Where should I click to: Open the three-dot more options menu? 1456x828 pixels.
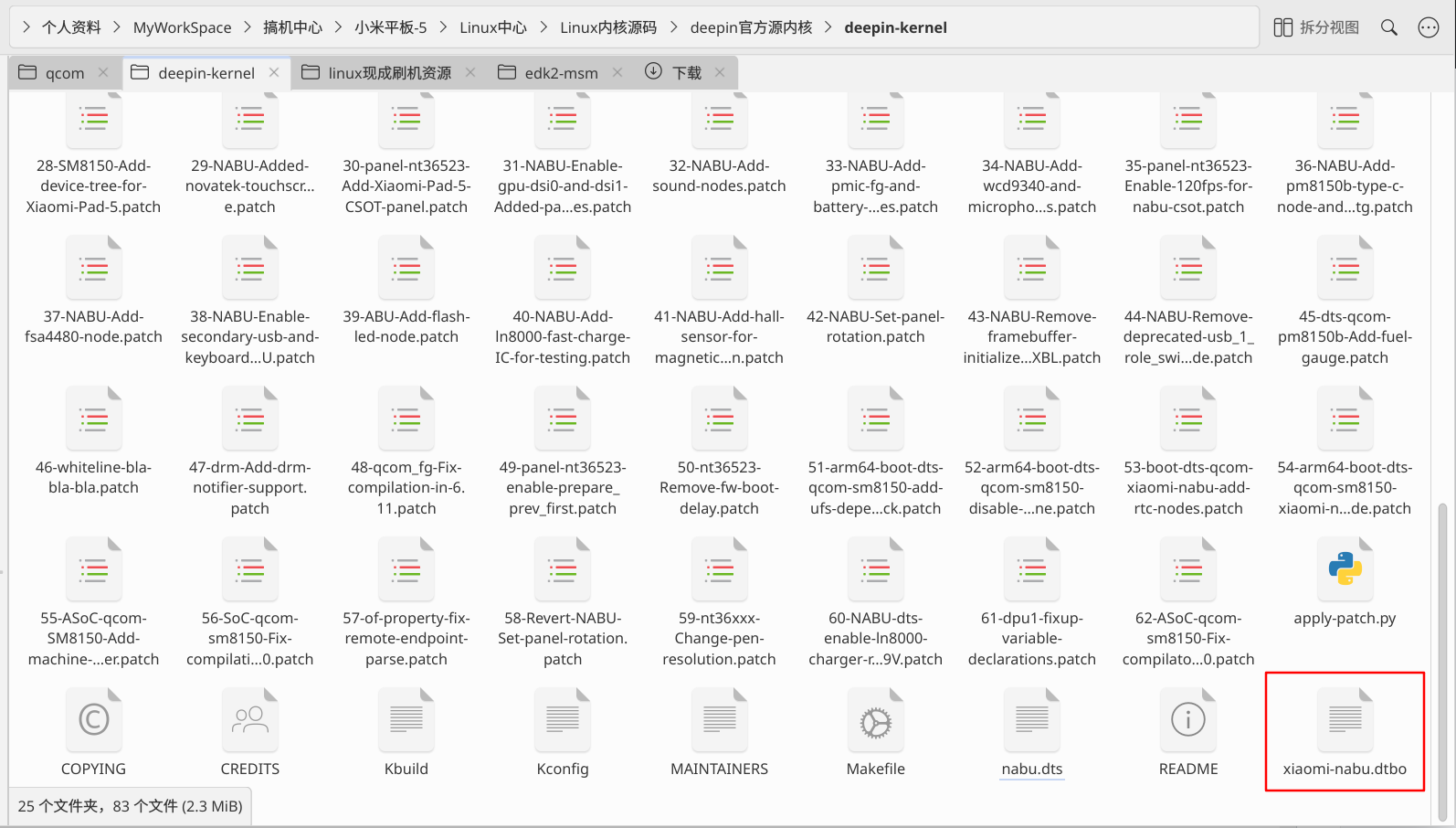(1429, 27)
